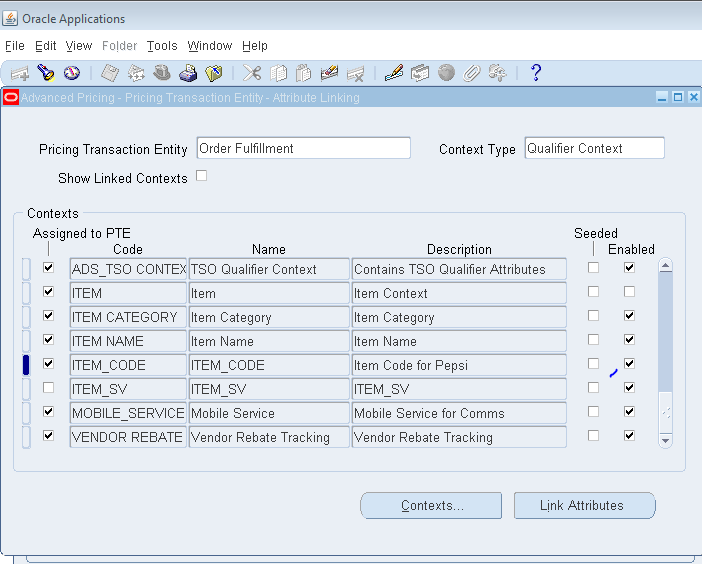
Task: Click the 'Item Code for Pepsi' description field
Action: click(459, 365)
